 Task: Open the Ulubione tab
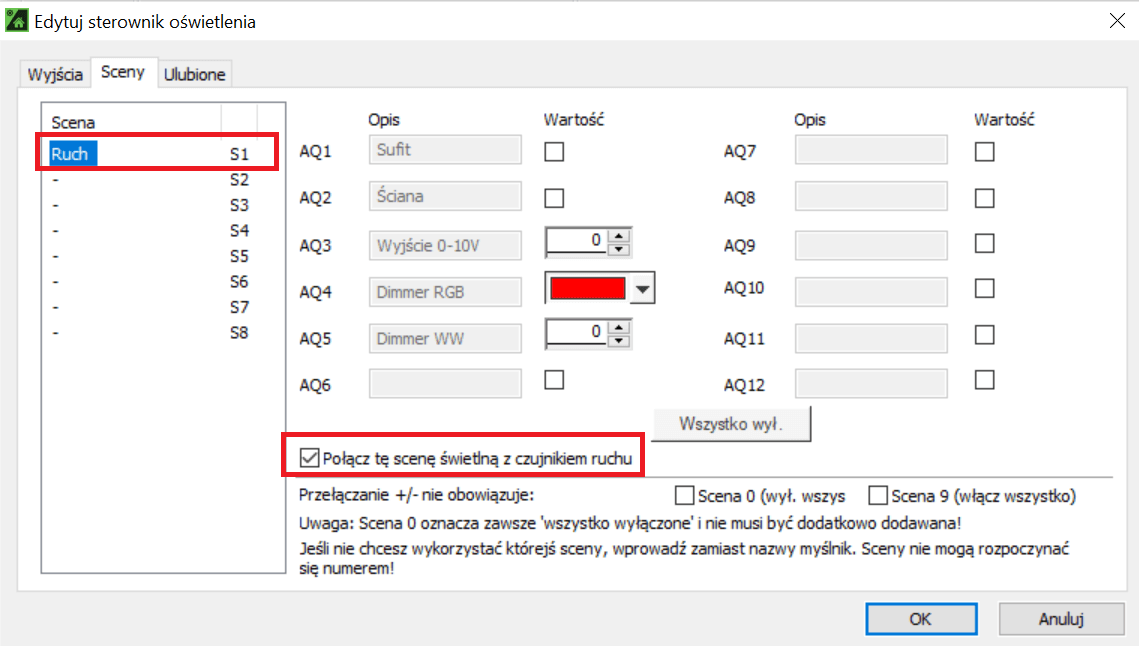195,74
